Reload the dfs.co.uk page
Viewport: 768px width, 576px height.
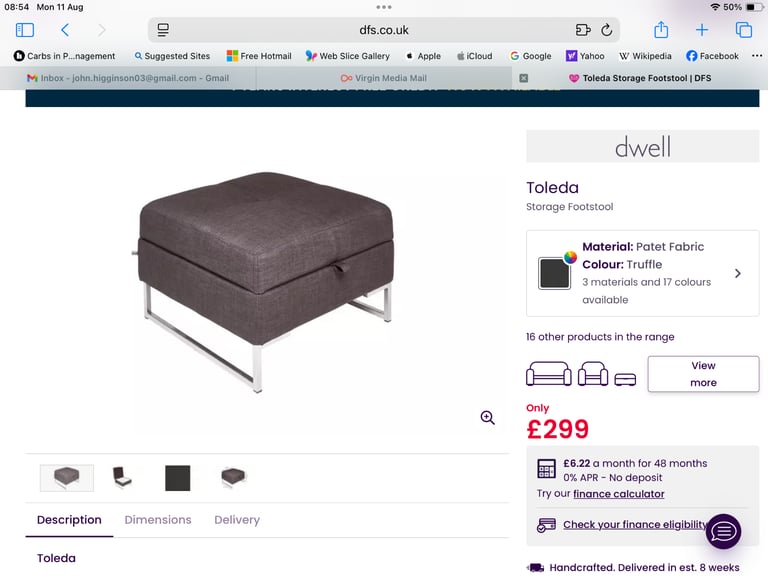tap(606, 30)
